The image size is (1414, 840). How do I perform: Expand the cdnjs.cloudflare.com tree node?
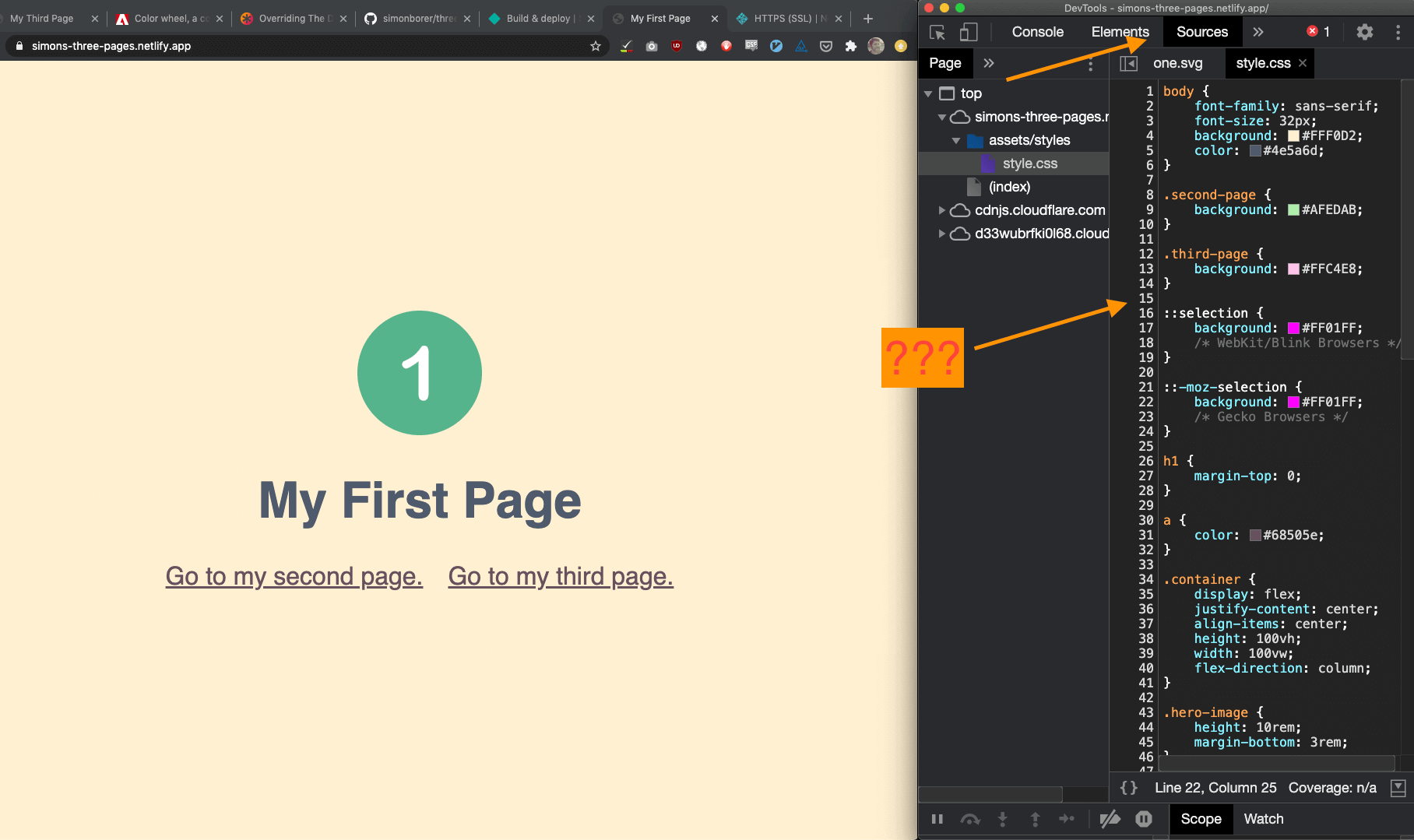click(942, 210)
